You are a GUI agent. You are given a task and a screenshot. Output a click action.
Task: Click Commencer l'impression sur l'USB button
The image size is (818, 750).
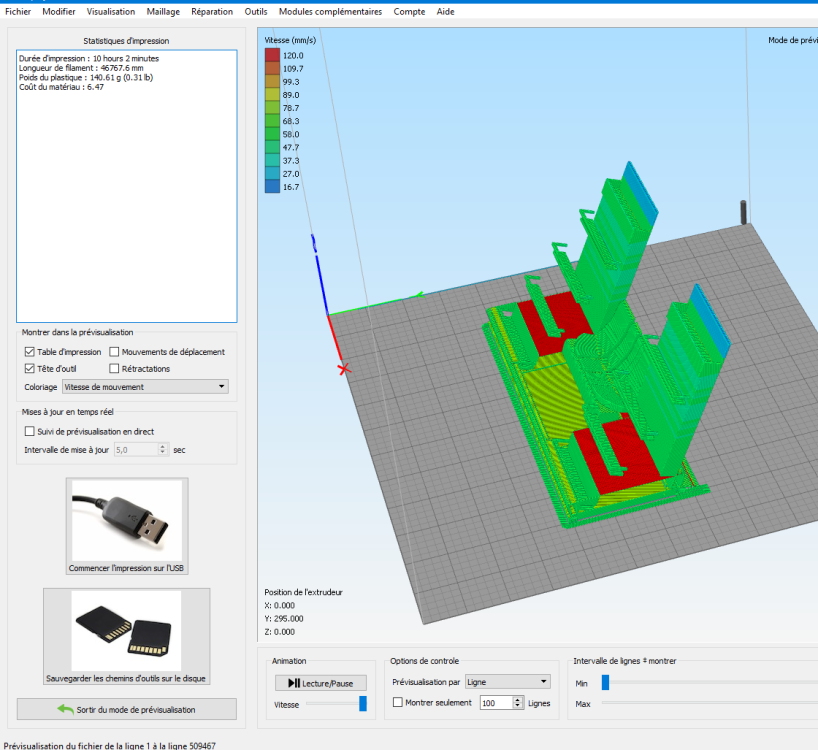(x=127, y=526)
